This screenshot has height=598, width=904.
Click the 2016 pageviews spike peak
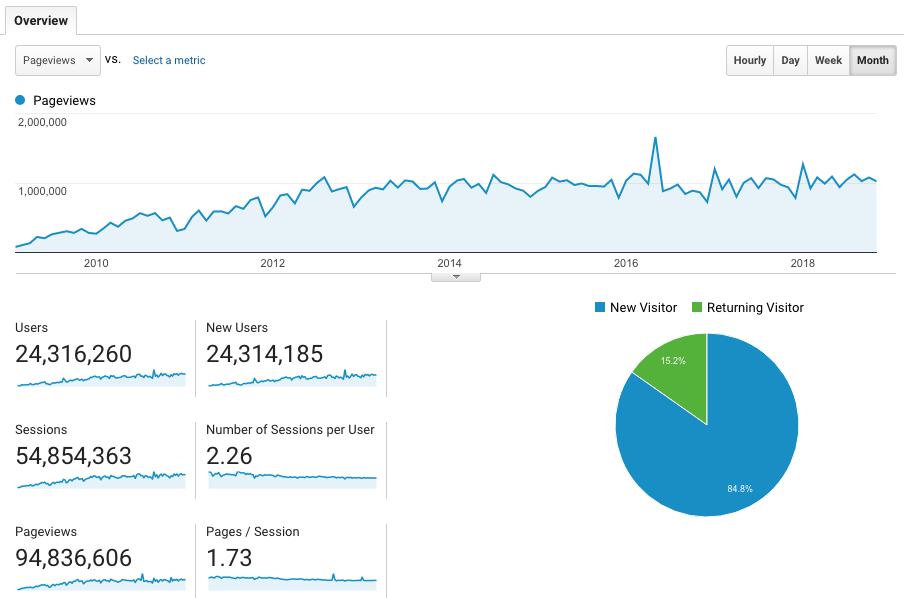(x=655, y=138)
